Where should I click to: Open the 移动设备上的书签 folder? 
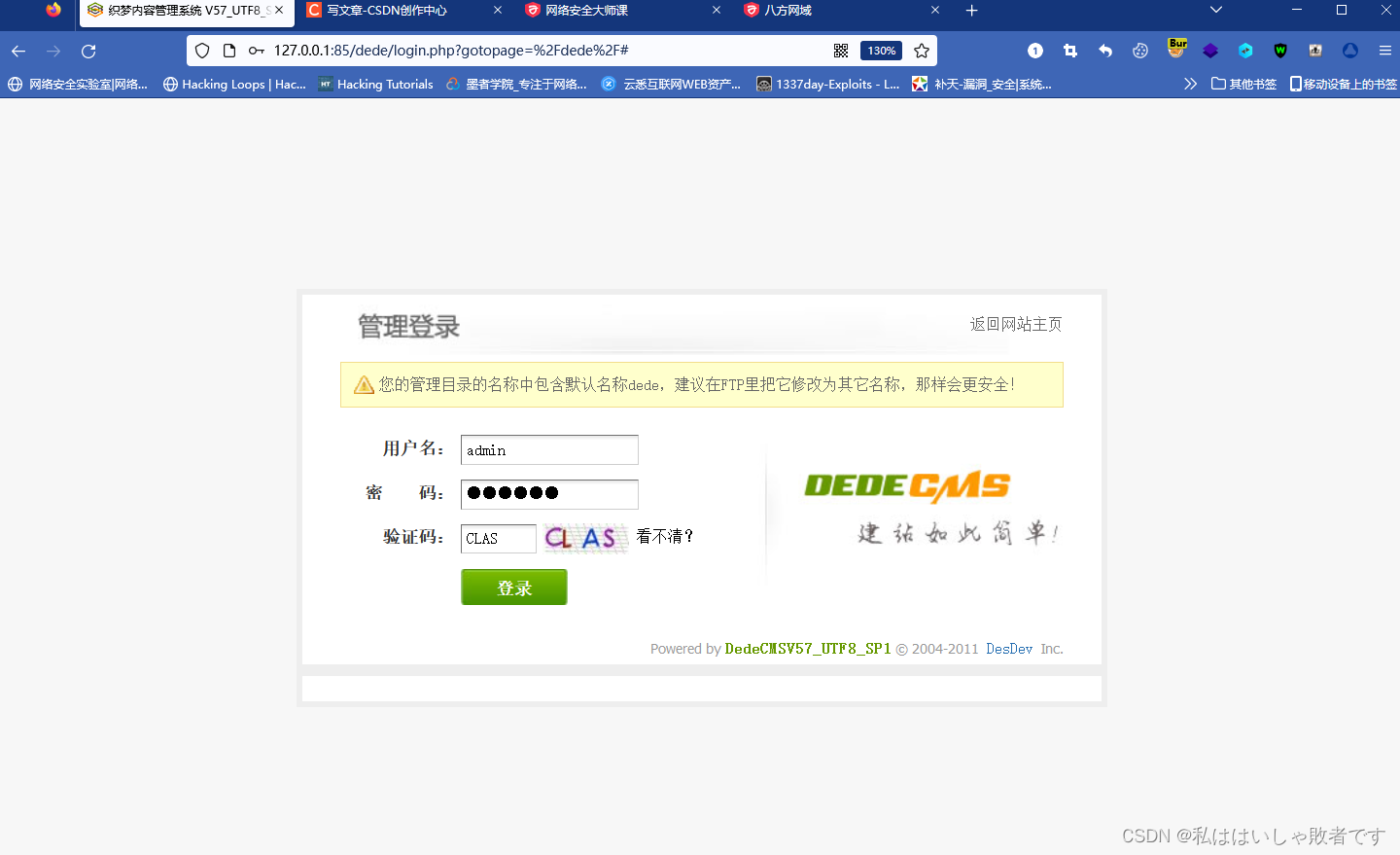point(1343,84)
